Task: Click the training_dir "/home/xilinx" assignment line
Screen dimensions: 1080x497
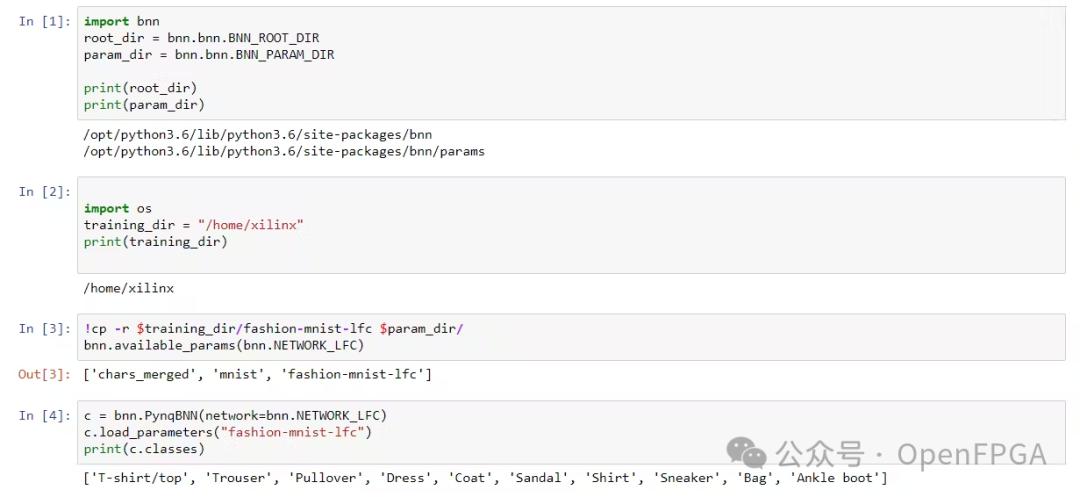Action: click(193, 225)
